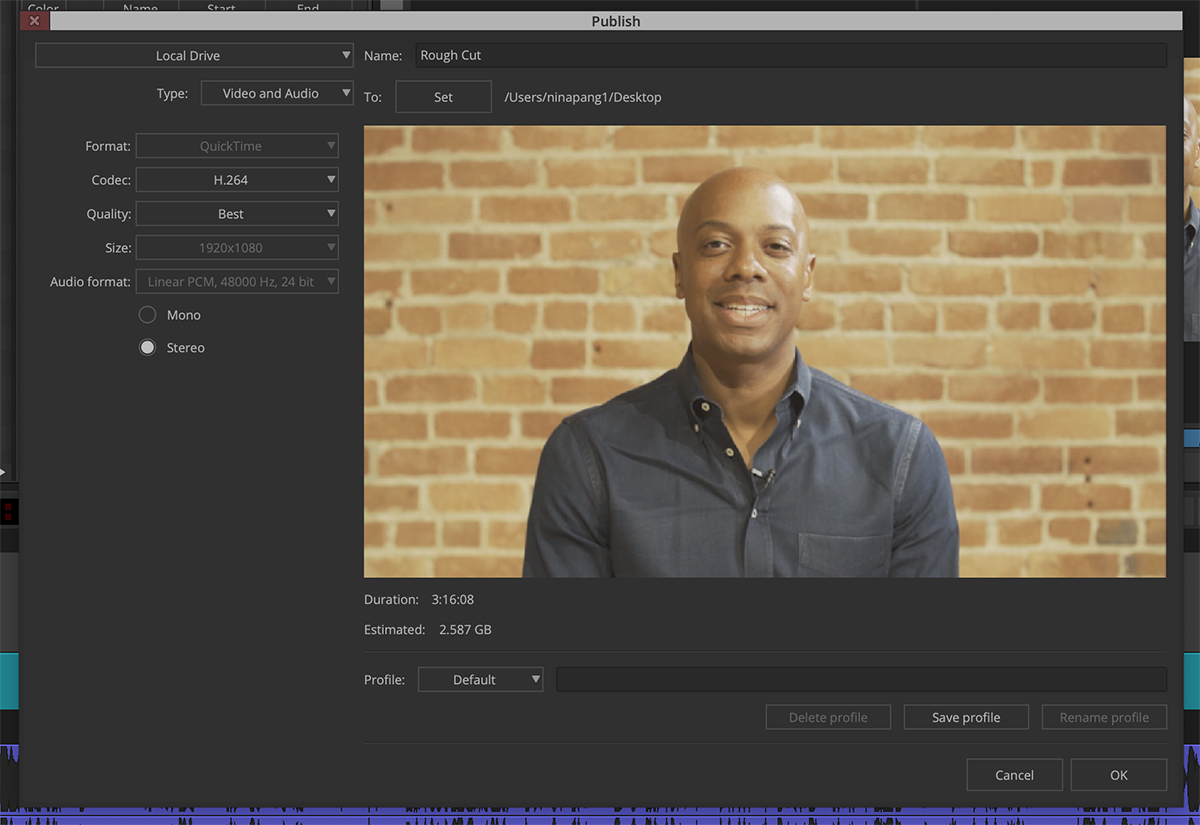Click the Start column header at top
1200x825 pixels.
(x=221, y=6)
